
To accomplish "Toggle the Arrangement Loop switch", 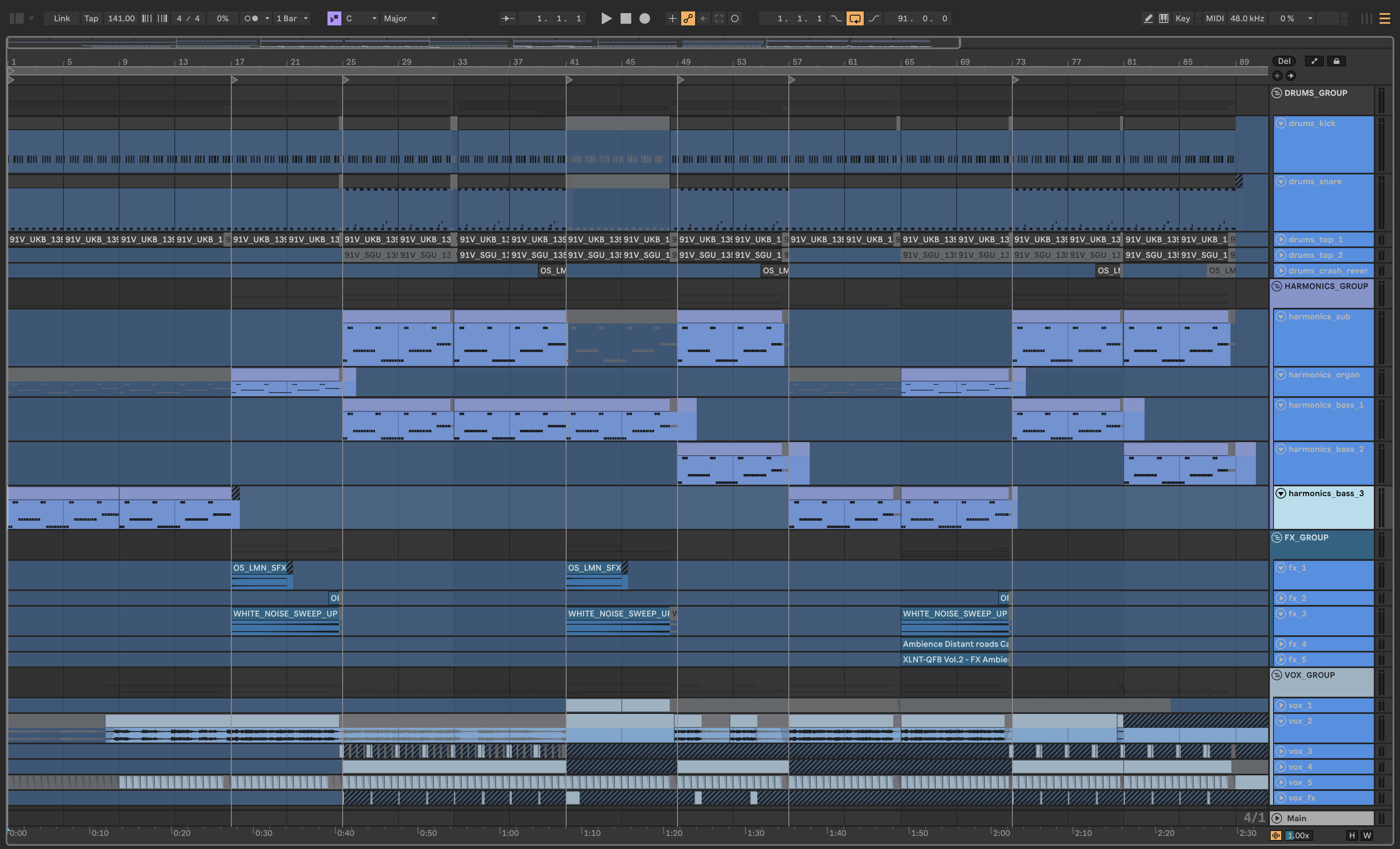I will 855,18.
